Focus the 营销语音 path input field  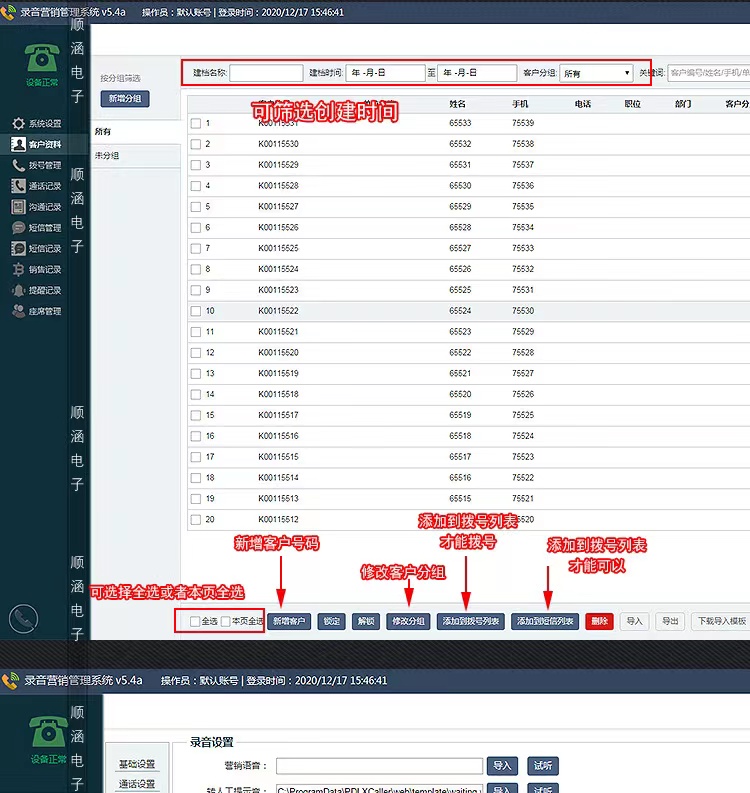coord(379,766)
